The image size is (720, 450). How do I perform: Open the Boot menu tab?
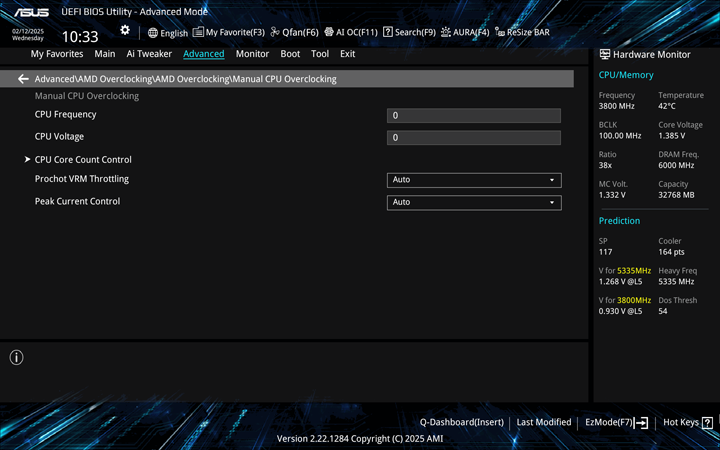point(290,54)
